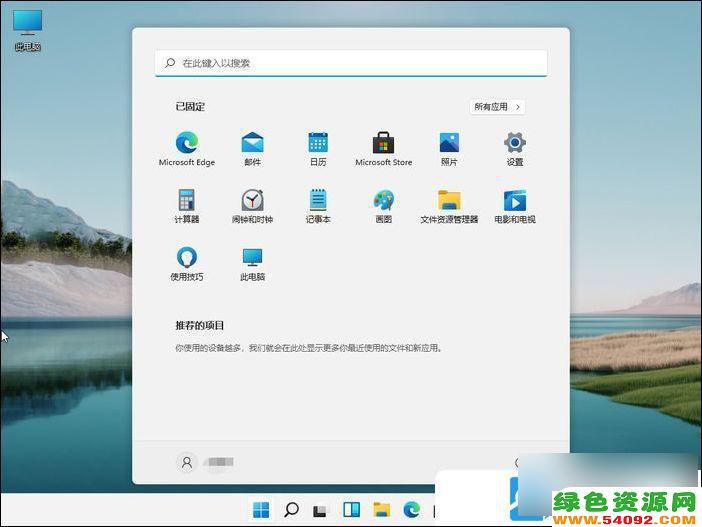The height and width of the screenshot is (527, 702).
Task: Open the 照片 photos app
Action: click(x=449, y=149)
